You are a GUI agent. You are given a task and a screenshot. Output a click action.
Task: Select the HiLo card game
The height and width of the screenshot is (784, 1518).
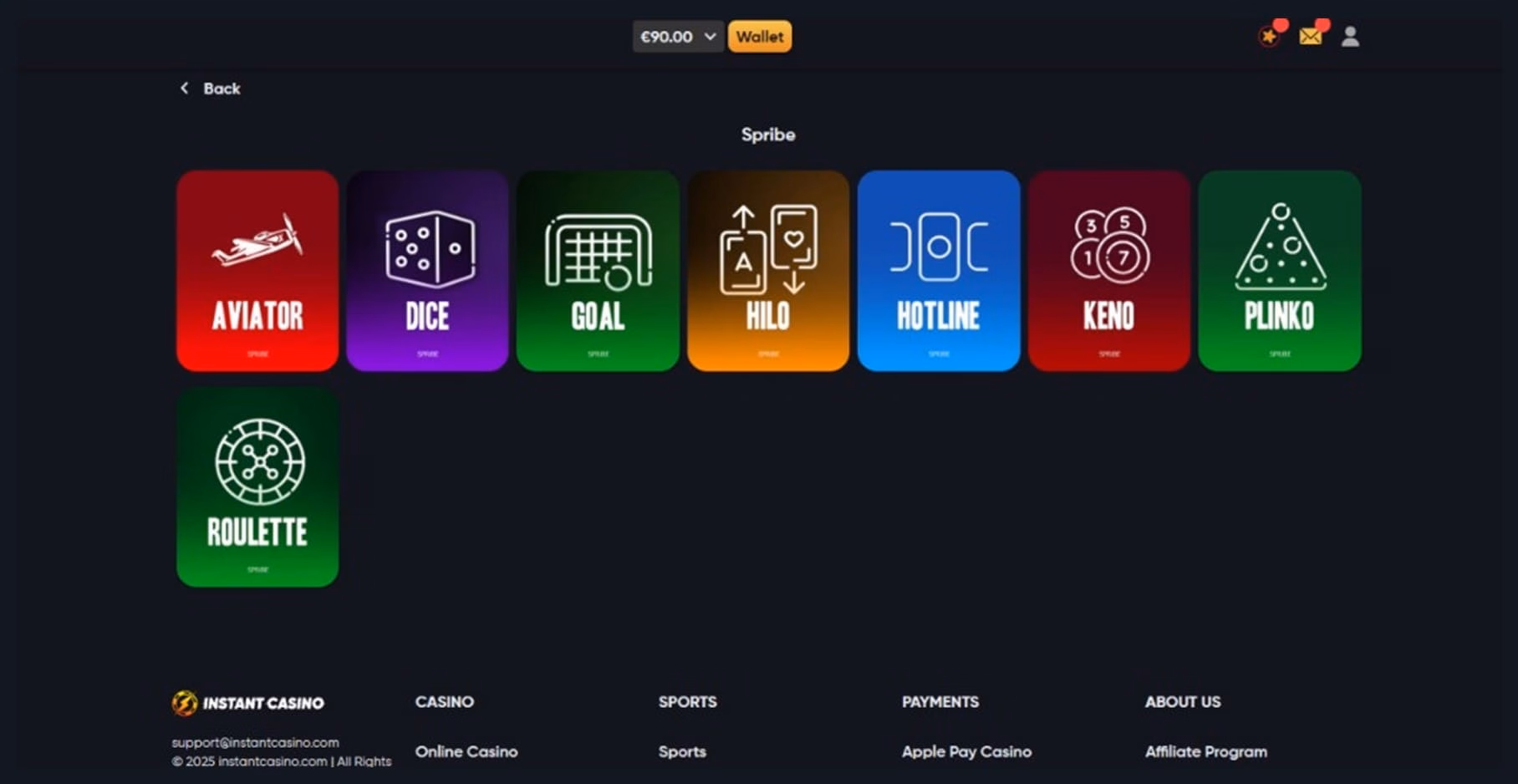click(x=768, y=271)
